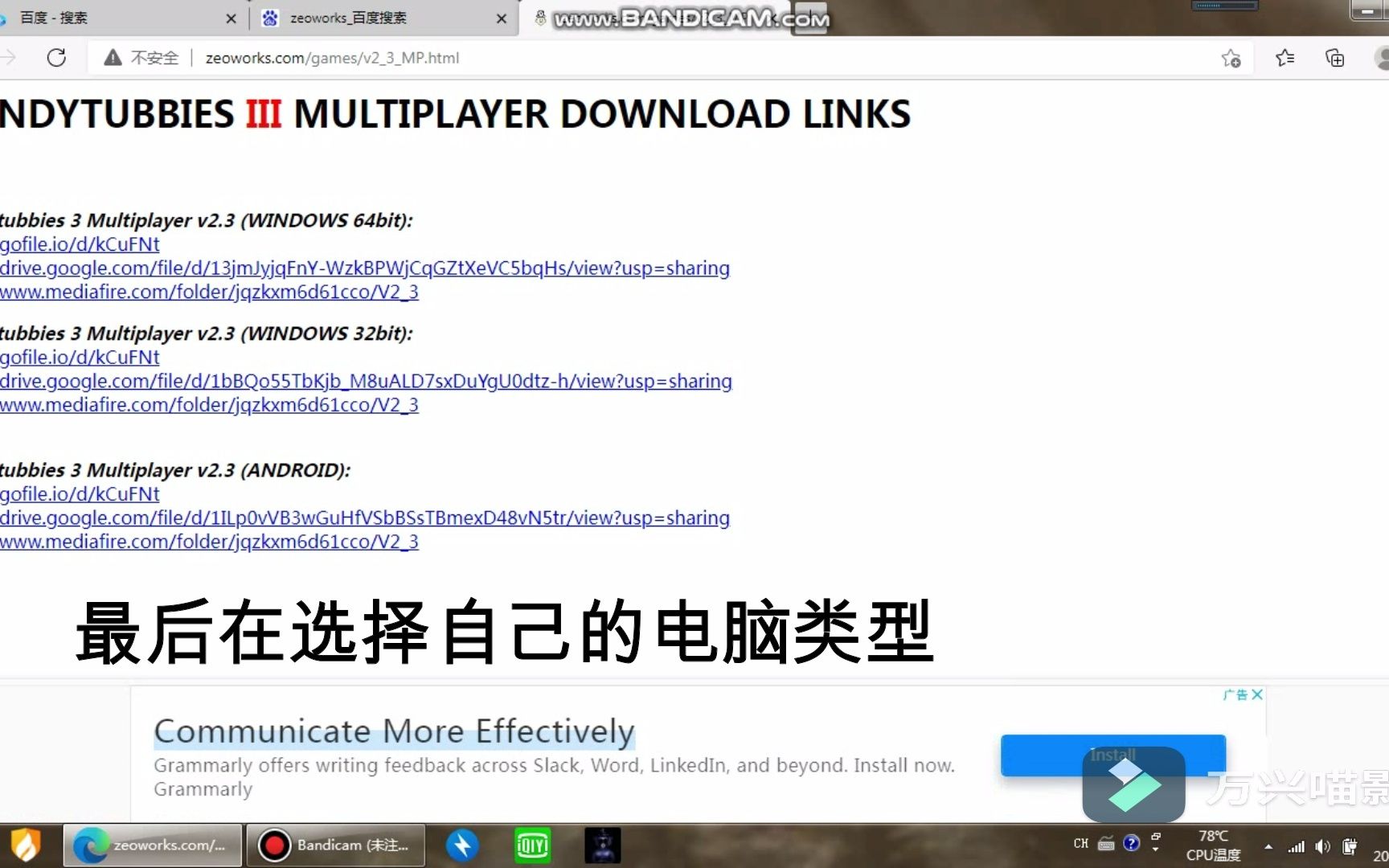Click the help question mark tray icon
Image resolution: width=1389 pixels, height=868 pixels.
[1132, 843]
